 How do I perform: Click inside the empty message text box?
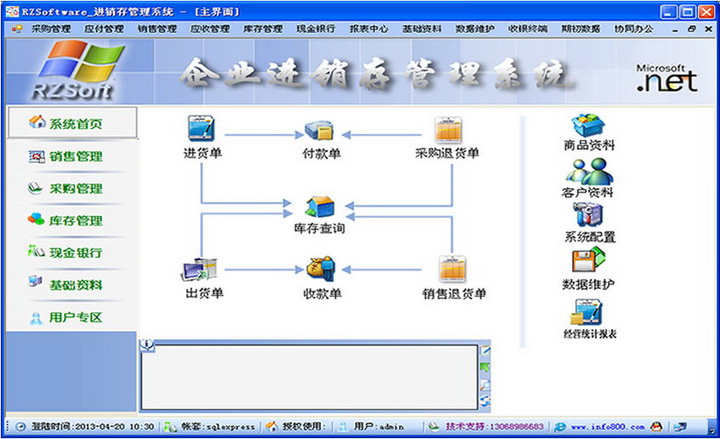click(309, 377)
